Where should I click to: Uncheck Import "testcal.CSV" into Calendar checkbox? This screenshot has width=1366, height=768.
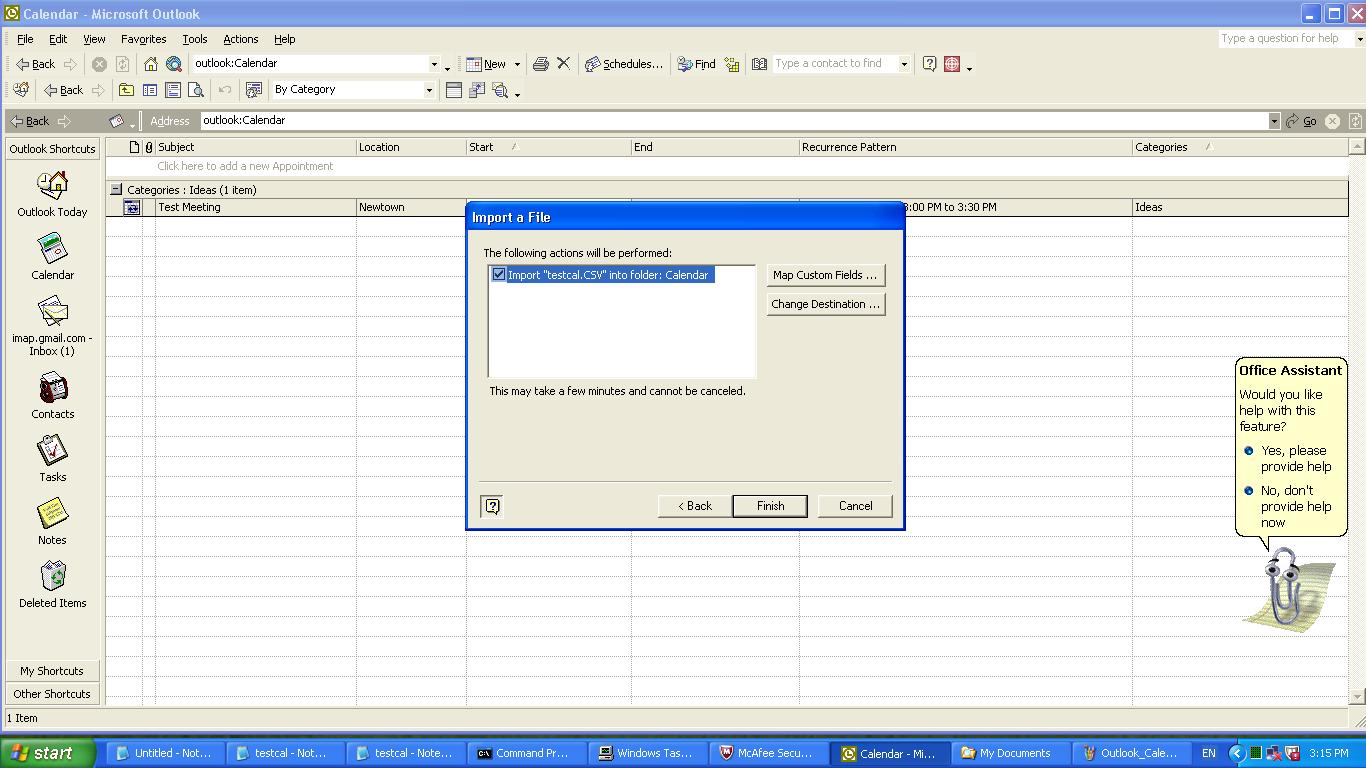point(499,275)
